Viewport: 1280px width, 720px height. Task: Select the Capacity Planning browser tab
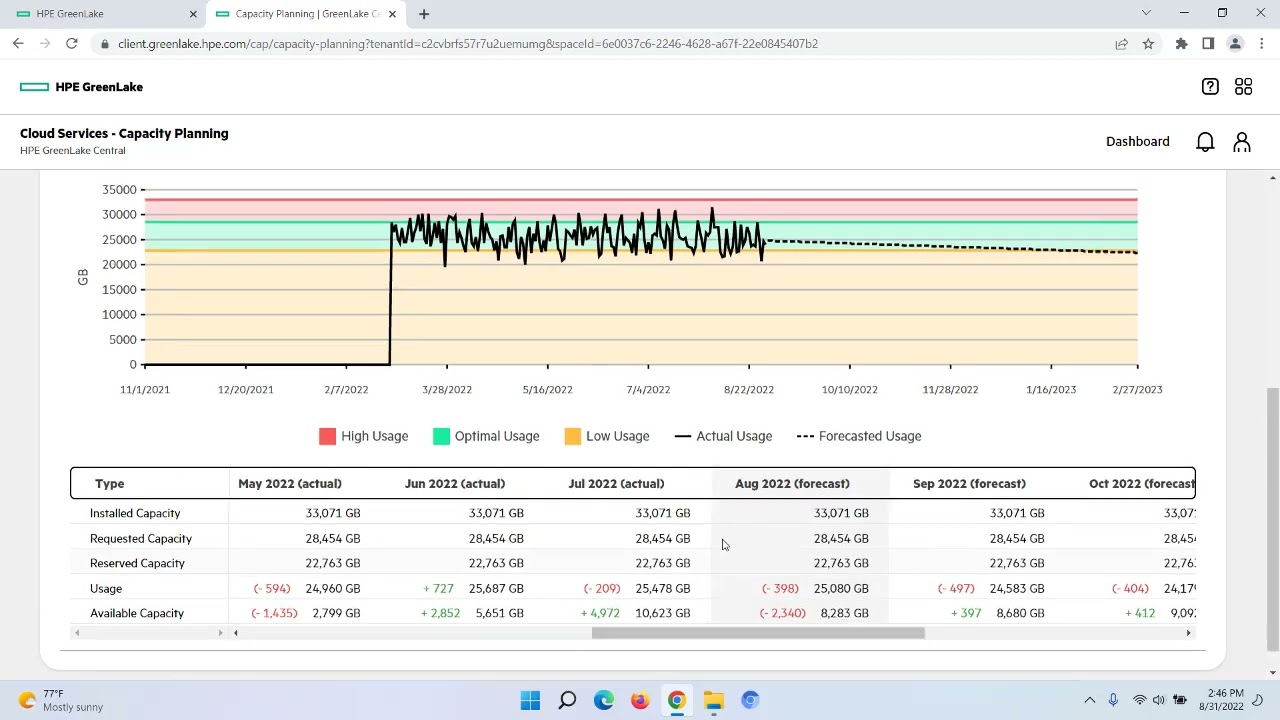[x=306, y=14]
